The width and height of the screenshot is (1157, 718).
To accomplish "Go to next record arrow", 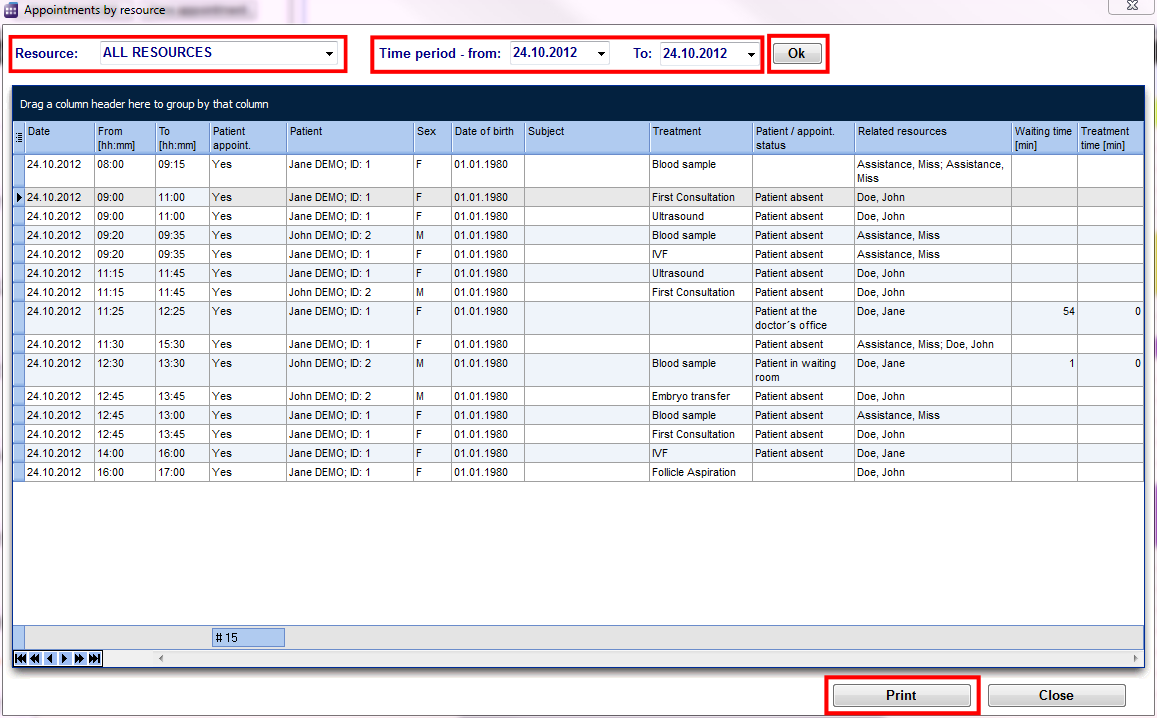I will pyautogui.click(x=64, y=658).
